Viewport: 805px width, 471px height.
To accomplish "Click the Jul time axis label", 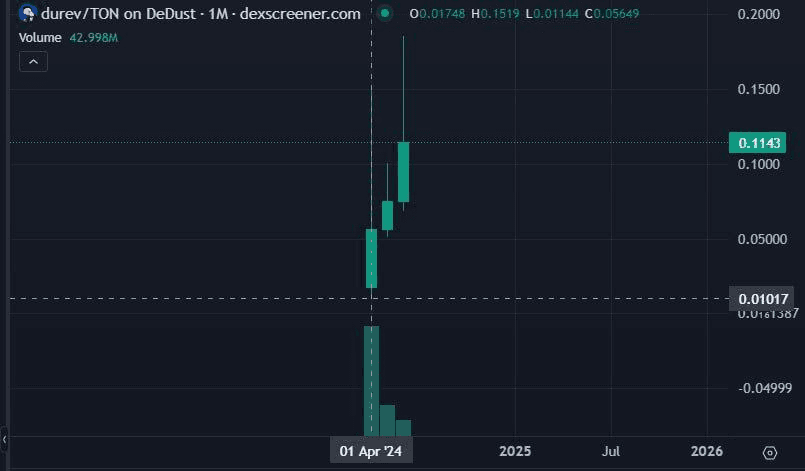I will pos(611,452).
